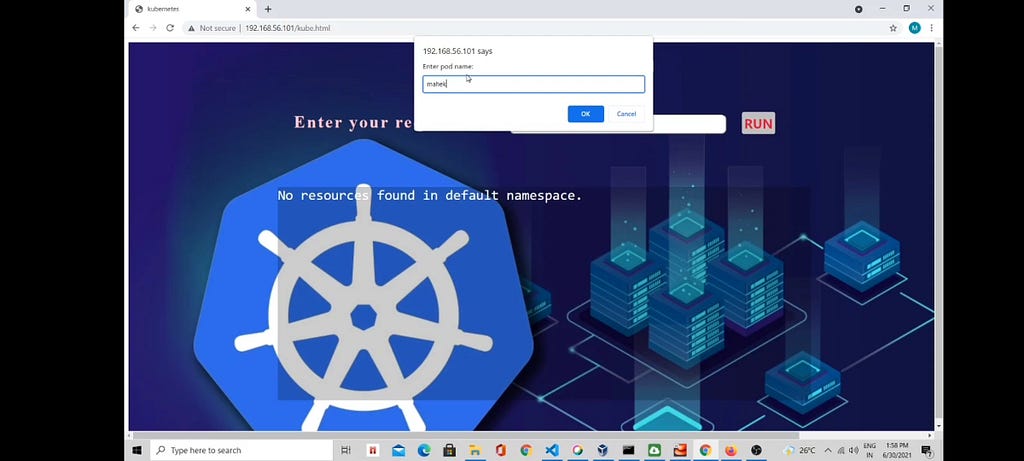This screenshot has width=1024, height=461.
Task: Open the OBS icon on the taskbar
Action: point(756,450)
